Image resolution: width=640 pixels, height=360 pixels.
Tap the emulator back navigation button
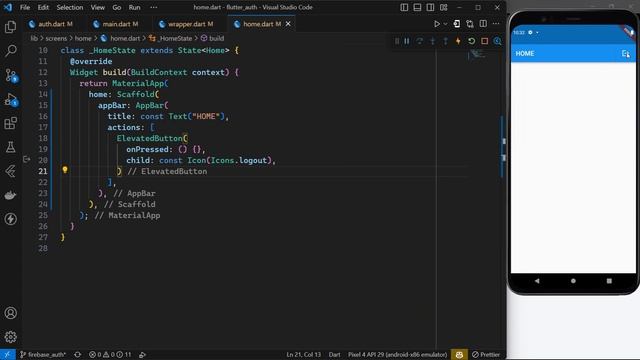point(537,281)
